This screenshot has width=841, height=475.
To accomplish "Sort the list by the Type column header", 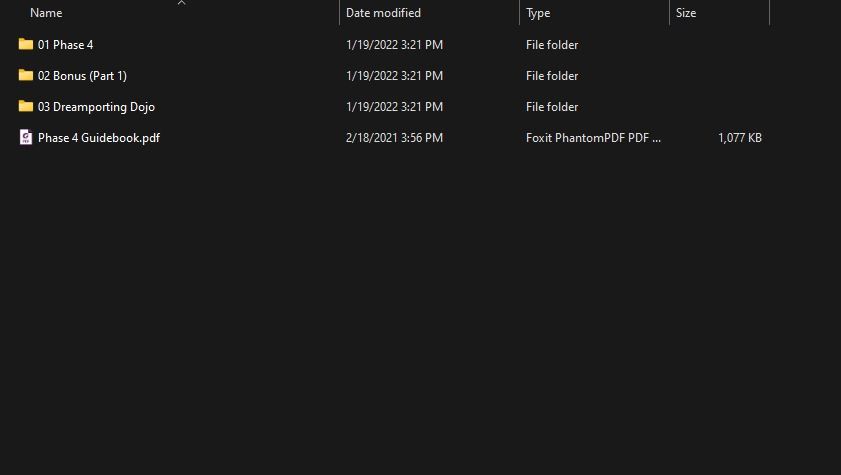I will [x=538, y=13].
